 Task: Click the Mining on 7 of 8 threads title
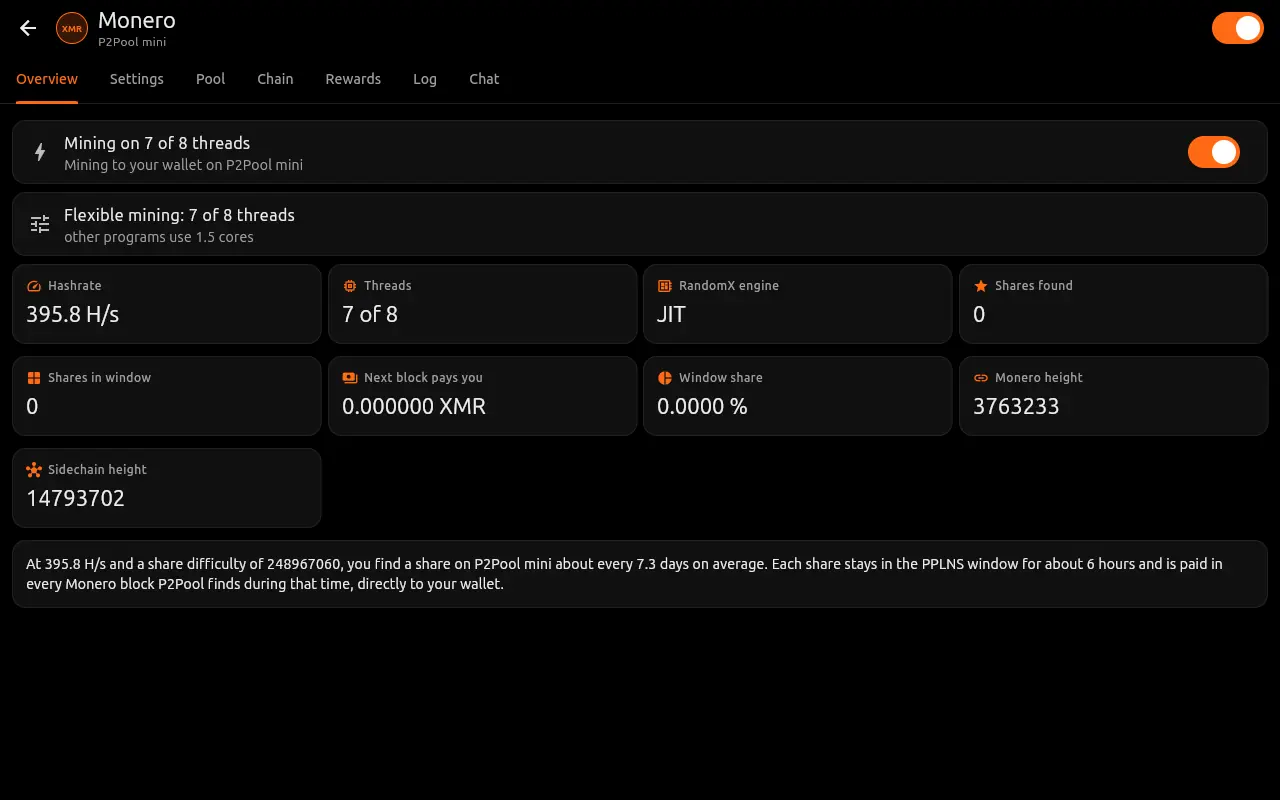(157, 143)
